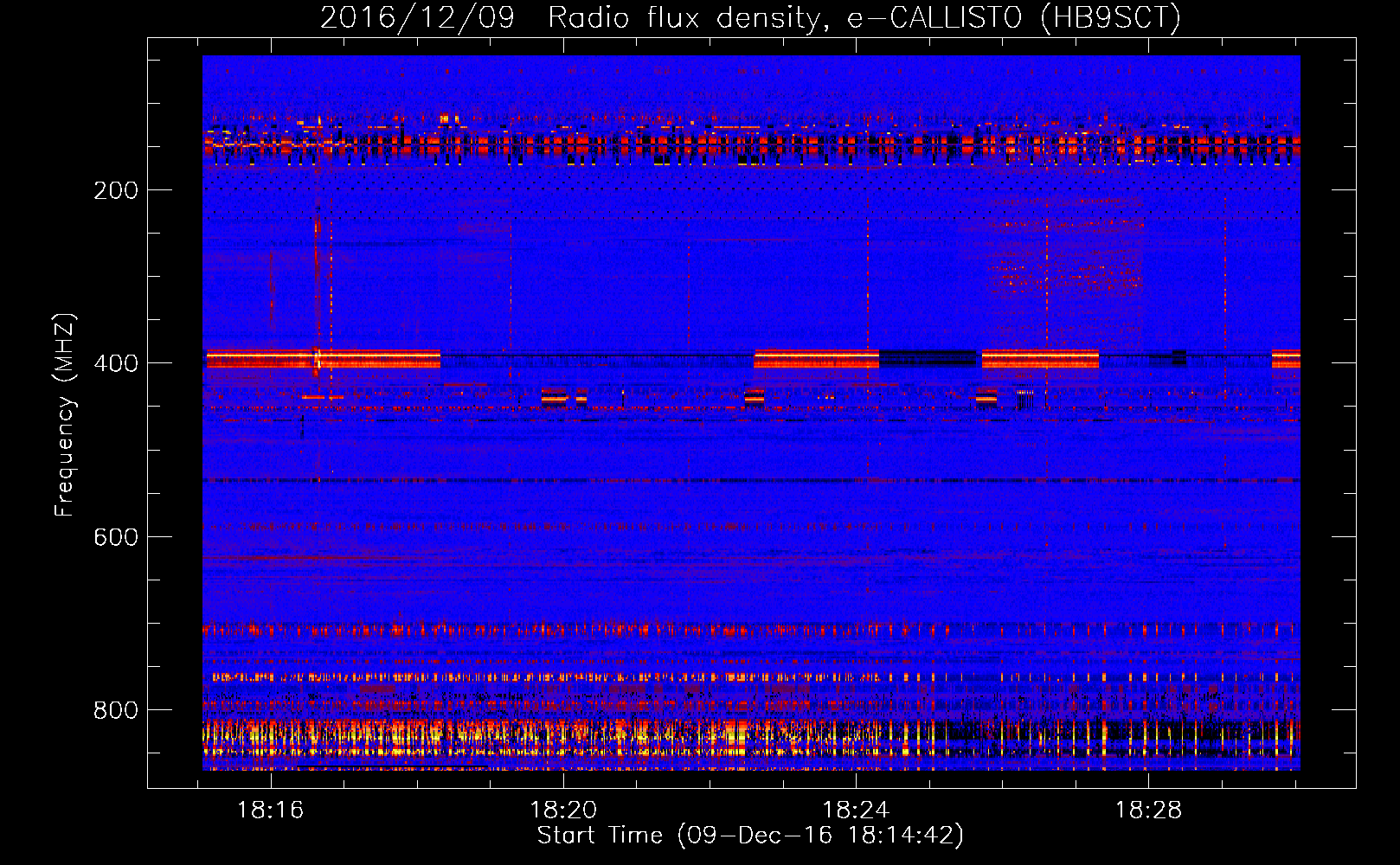
Task: Click the date '2016/12/09' in the title
Action: tap(417, 17)
